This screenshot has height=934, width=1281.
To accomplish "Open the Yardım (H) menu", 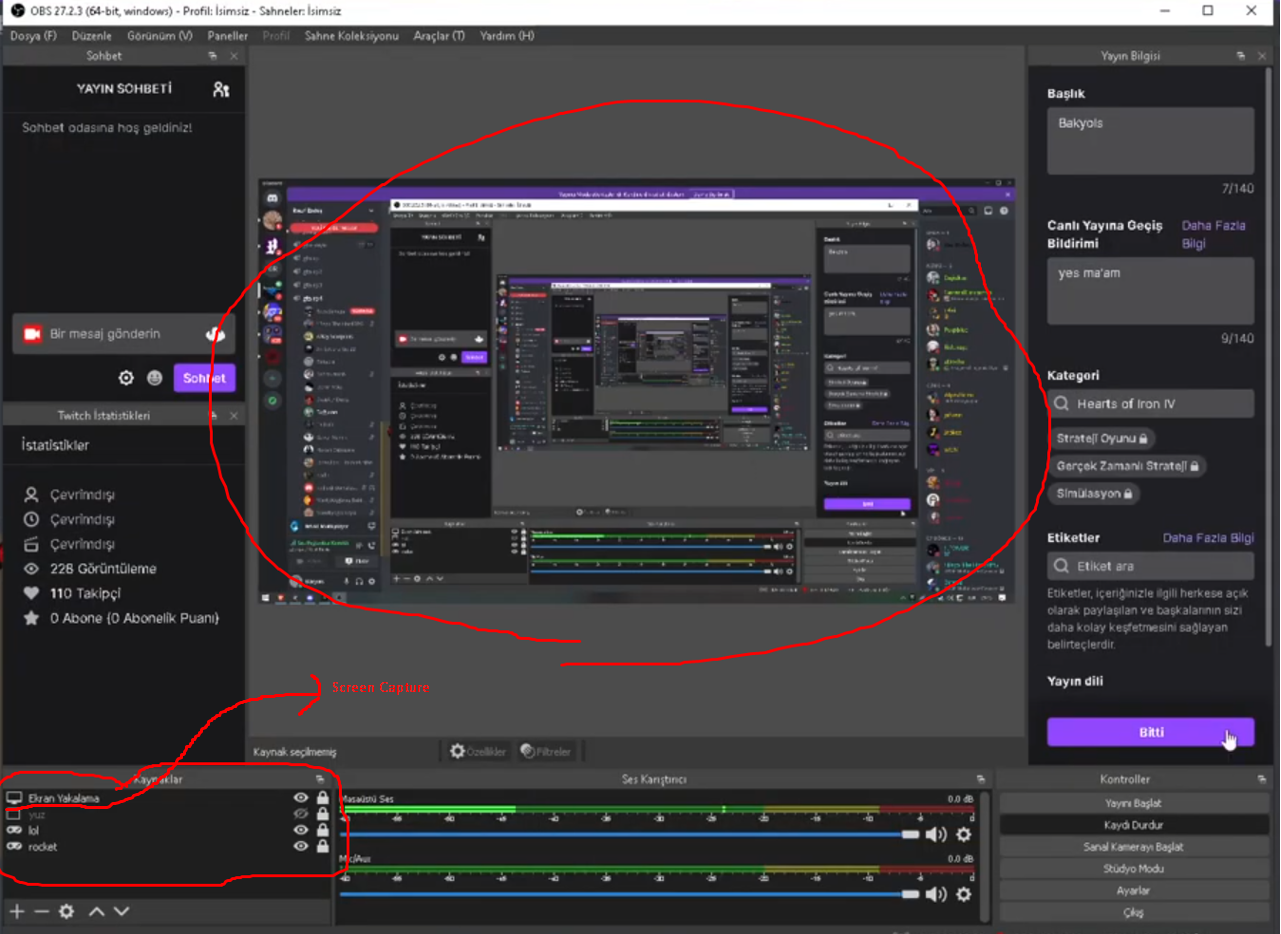I will point(507,36).
